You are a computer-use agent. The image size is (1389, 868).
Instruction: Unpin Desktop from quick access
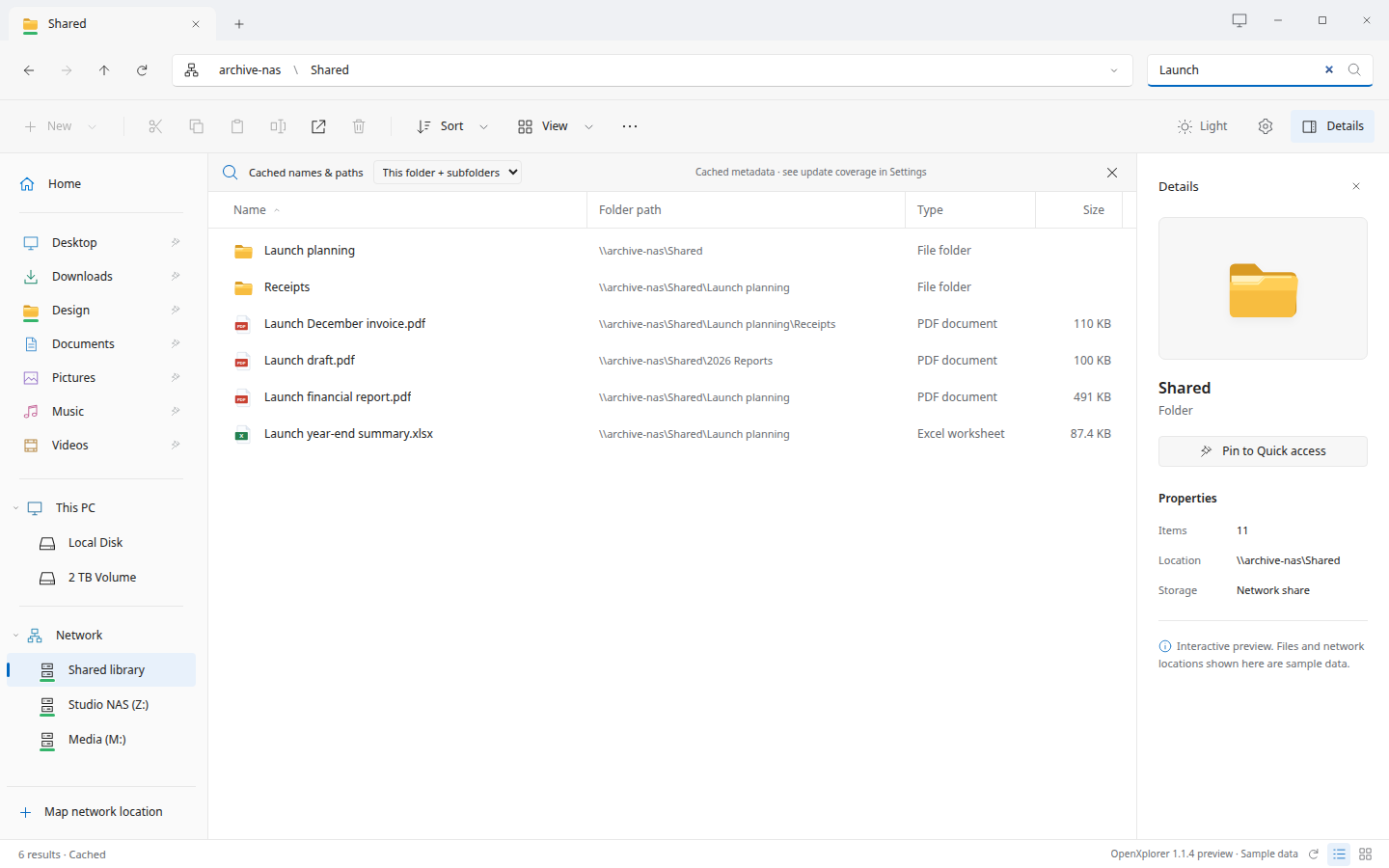176,242
